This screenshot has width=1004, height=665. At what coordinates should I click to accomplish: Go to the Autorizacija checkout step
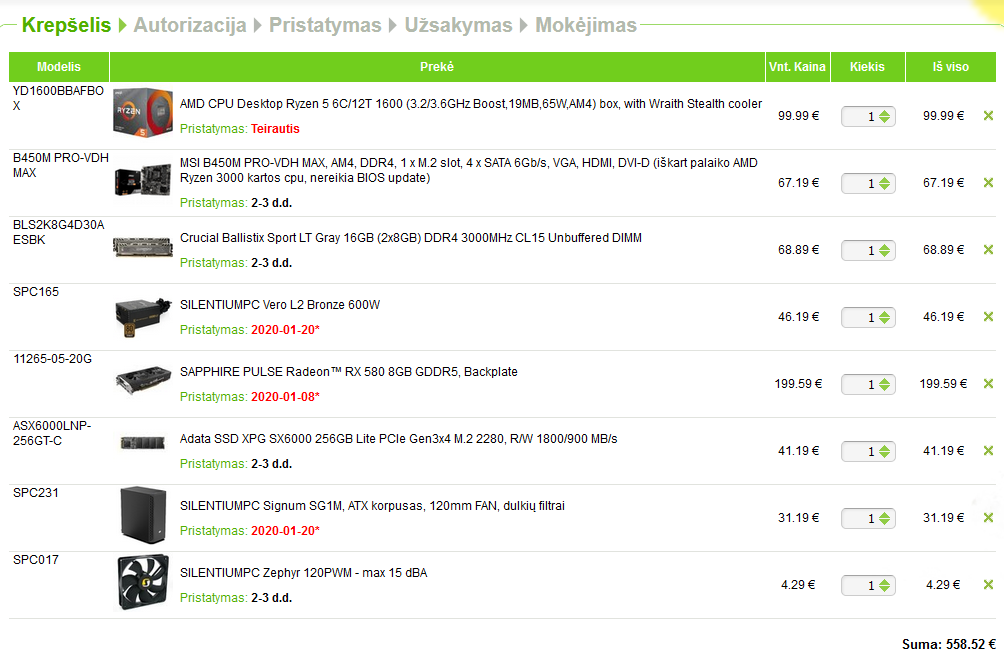coord(190,25)
